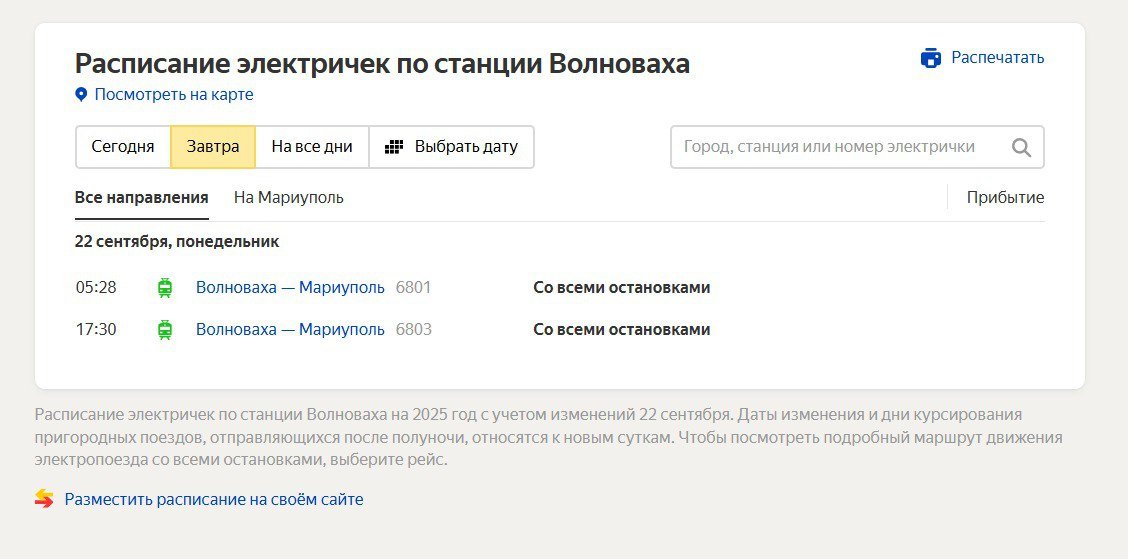Select the Завтра date button

tap(212, 147)
